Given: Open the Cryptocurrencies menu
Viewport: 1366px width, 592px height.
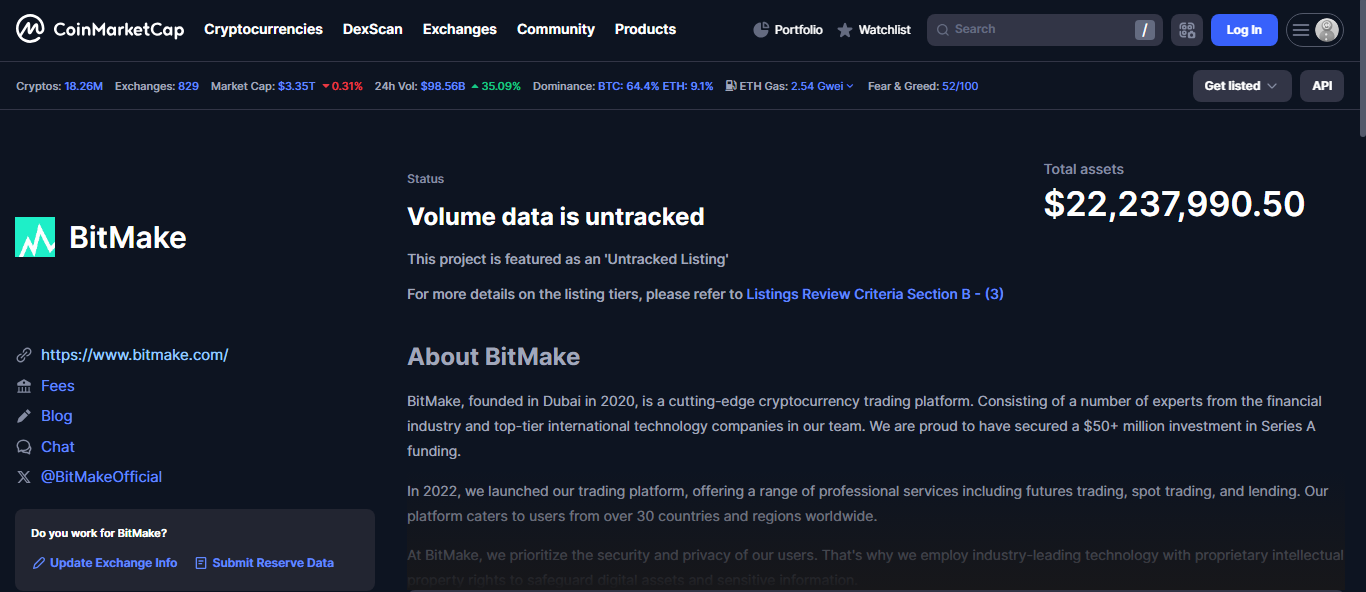Looking at the screenshot, I should 263,29.
